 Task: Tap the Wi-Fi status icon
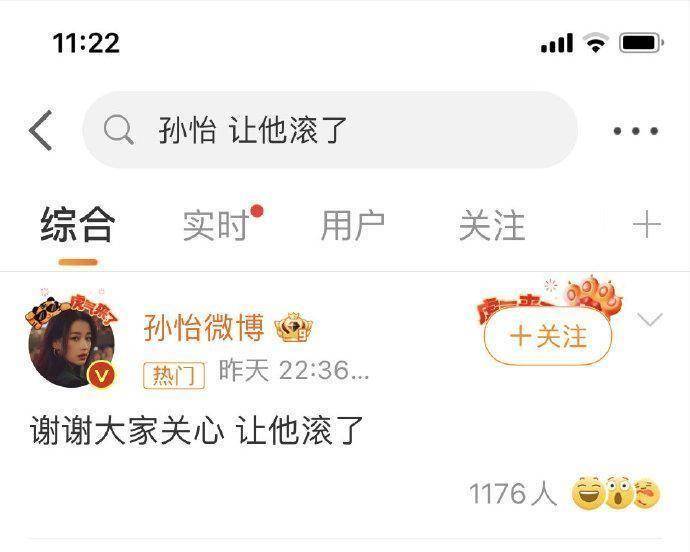point(595,43)
